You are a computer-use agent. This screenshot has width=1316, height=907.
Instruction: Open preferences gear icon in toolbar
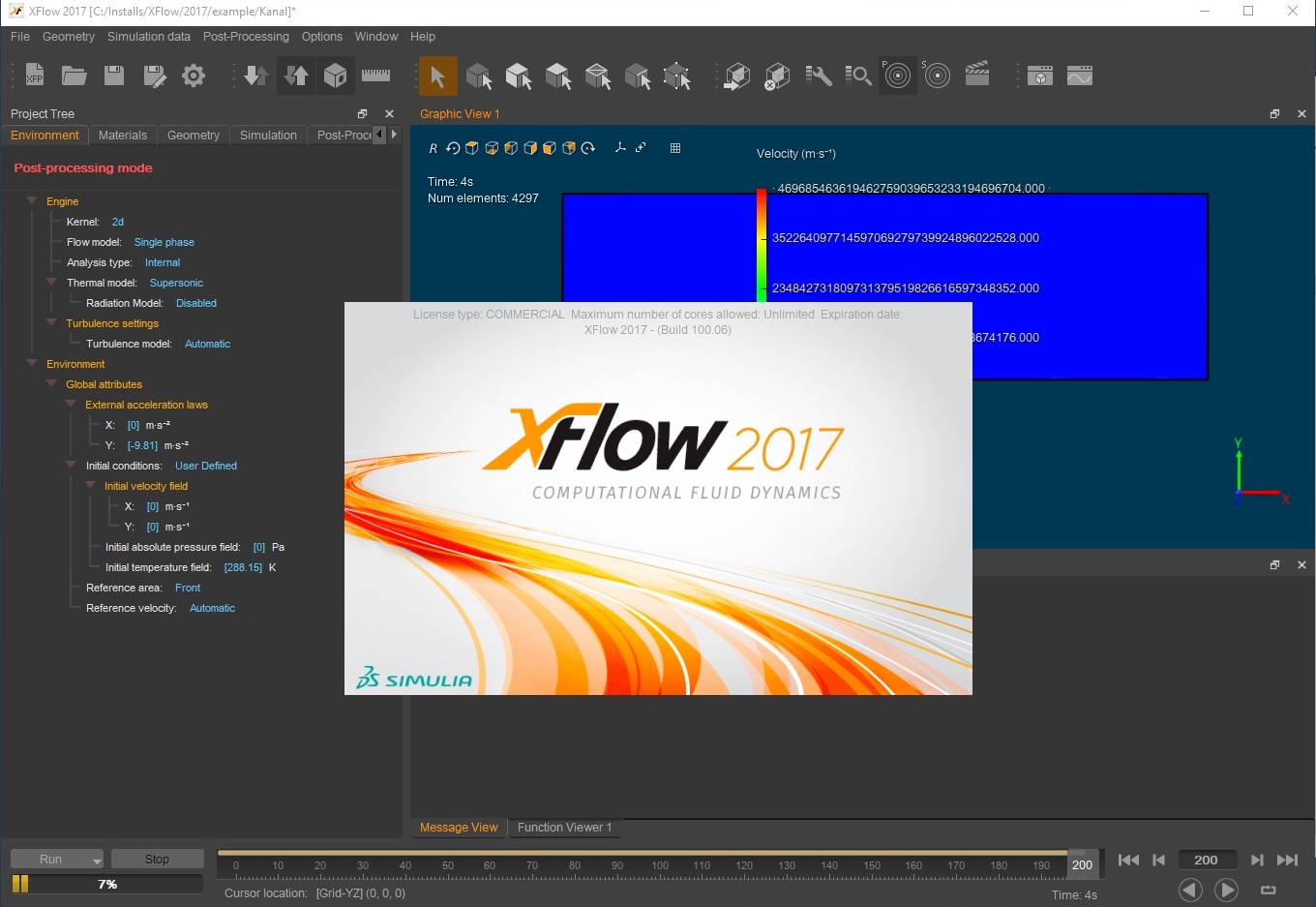tap(194, 75)
